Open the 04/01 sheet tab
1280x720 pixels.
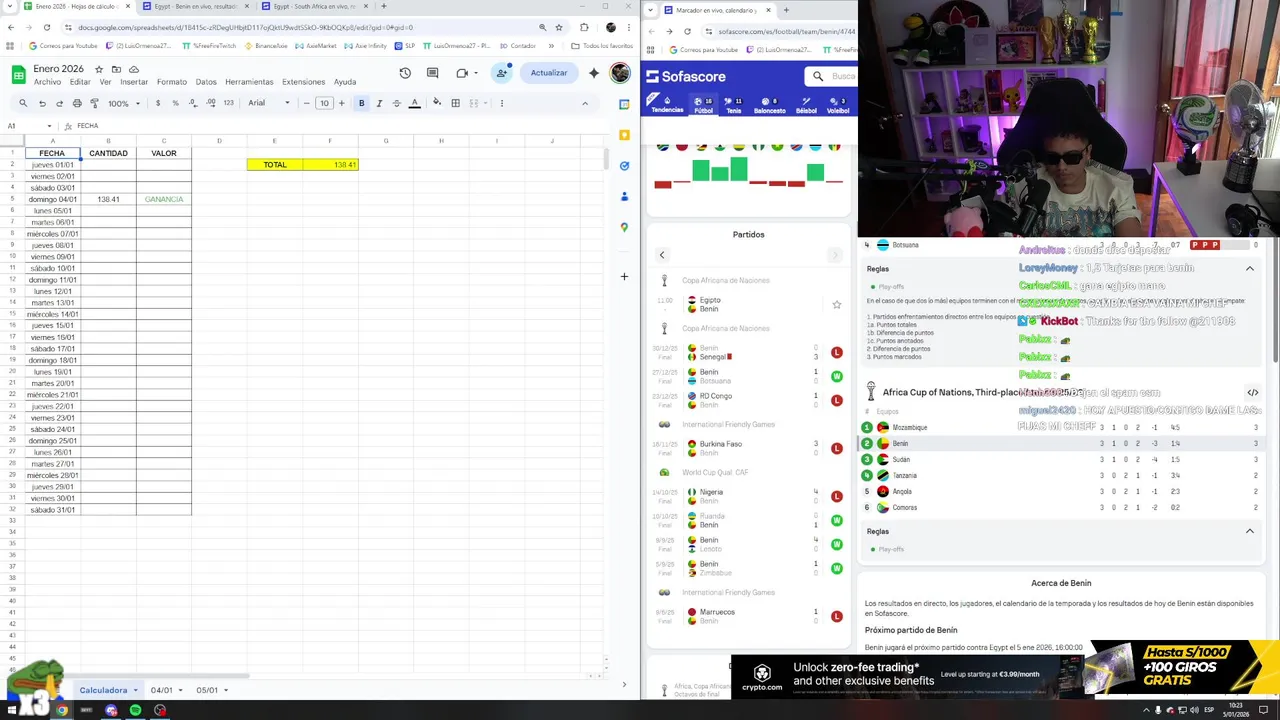pyautogui.click(x=161, y=690)
